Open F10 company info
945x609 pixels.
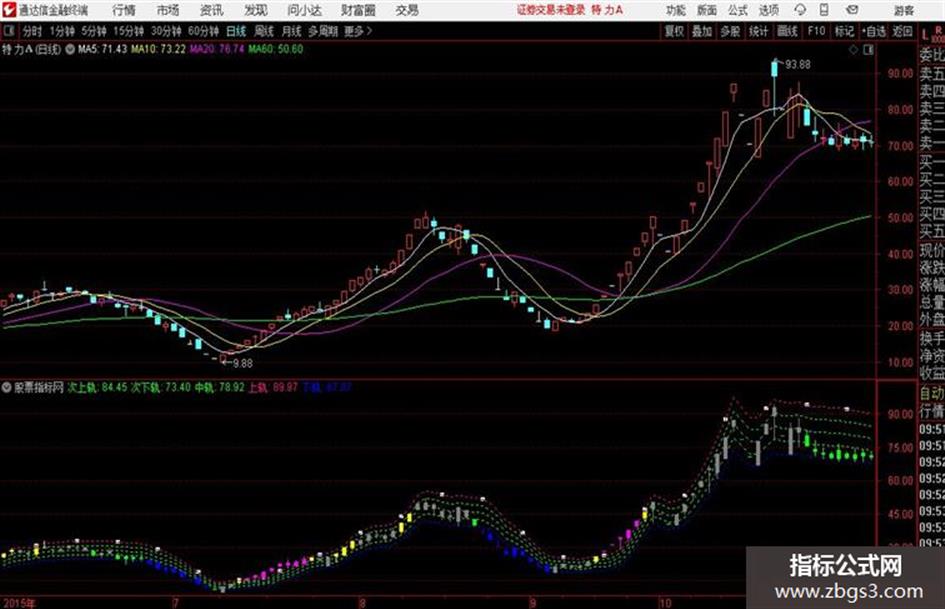click(x=816, y=31)
